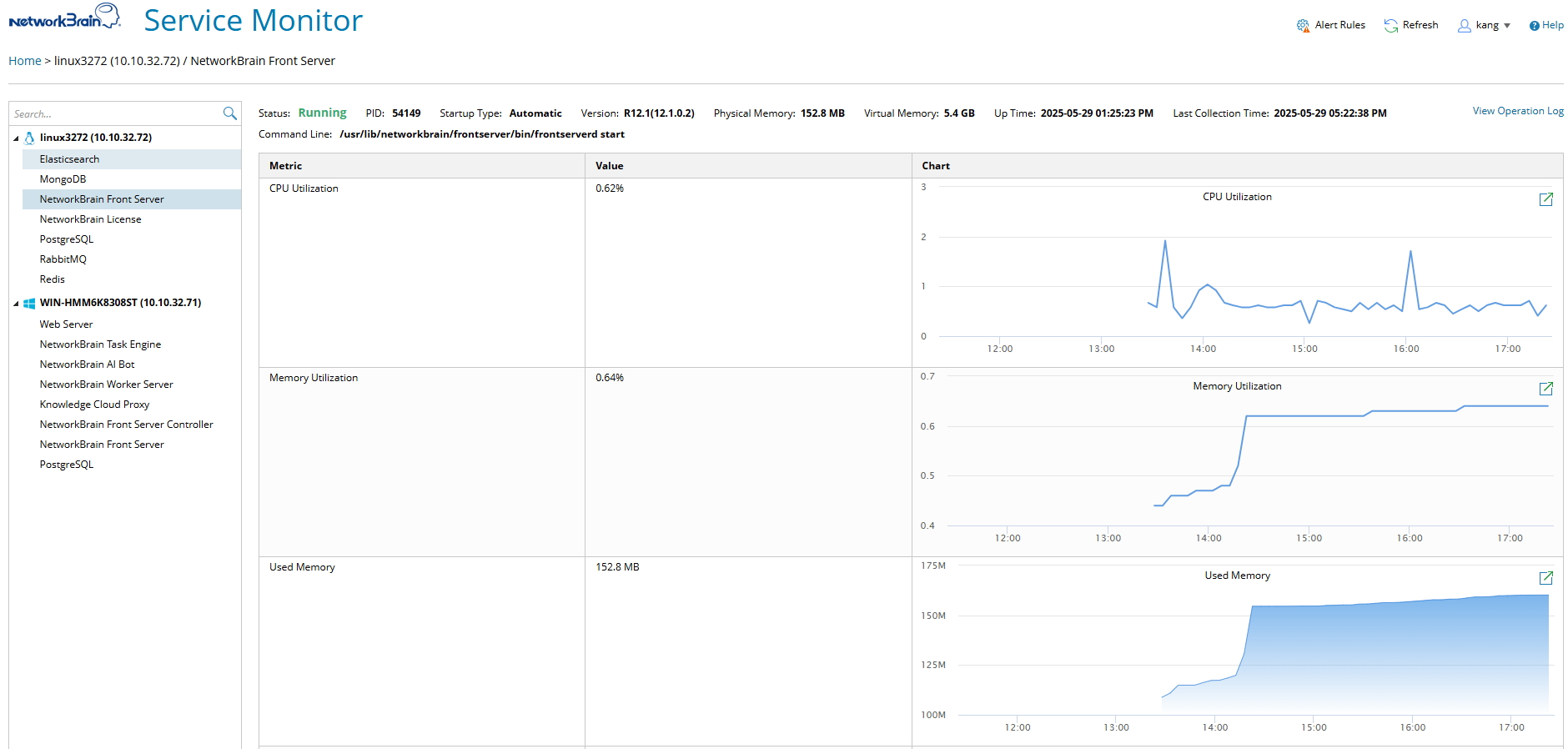Click the Service Monitor page title

254,20
